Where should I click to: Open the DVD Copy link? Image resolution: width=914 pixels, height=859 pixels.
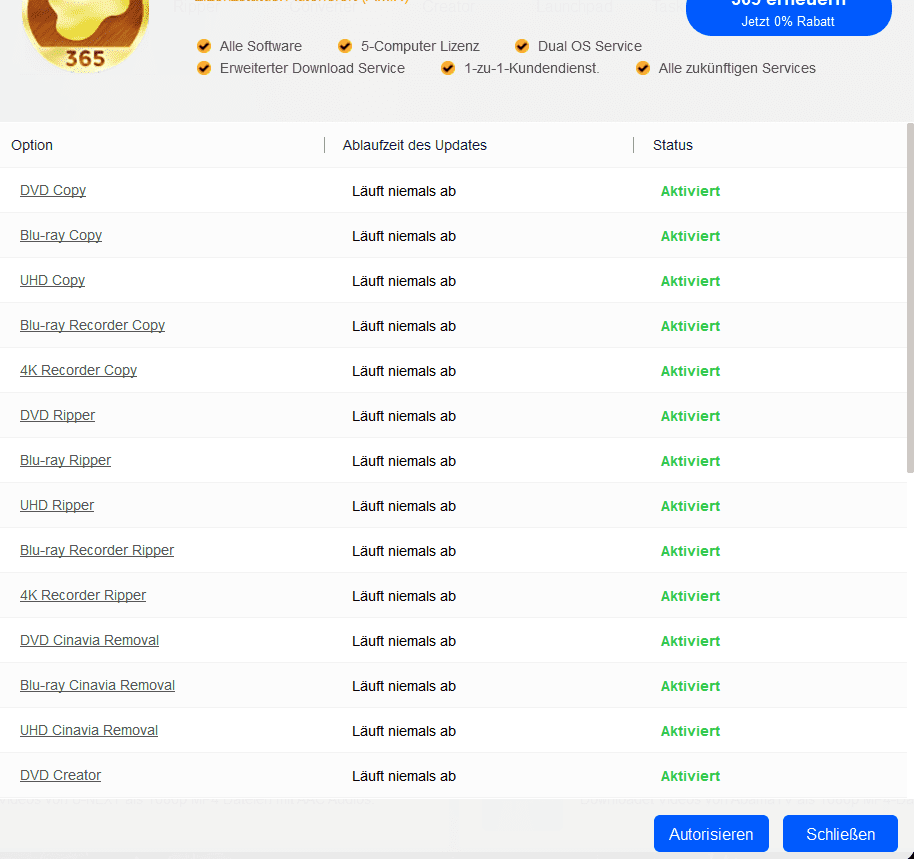[53, 191]
